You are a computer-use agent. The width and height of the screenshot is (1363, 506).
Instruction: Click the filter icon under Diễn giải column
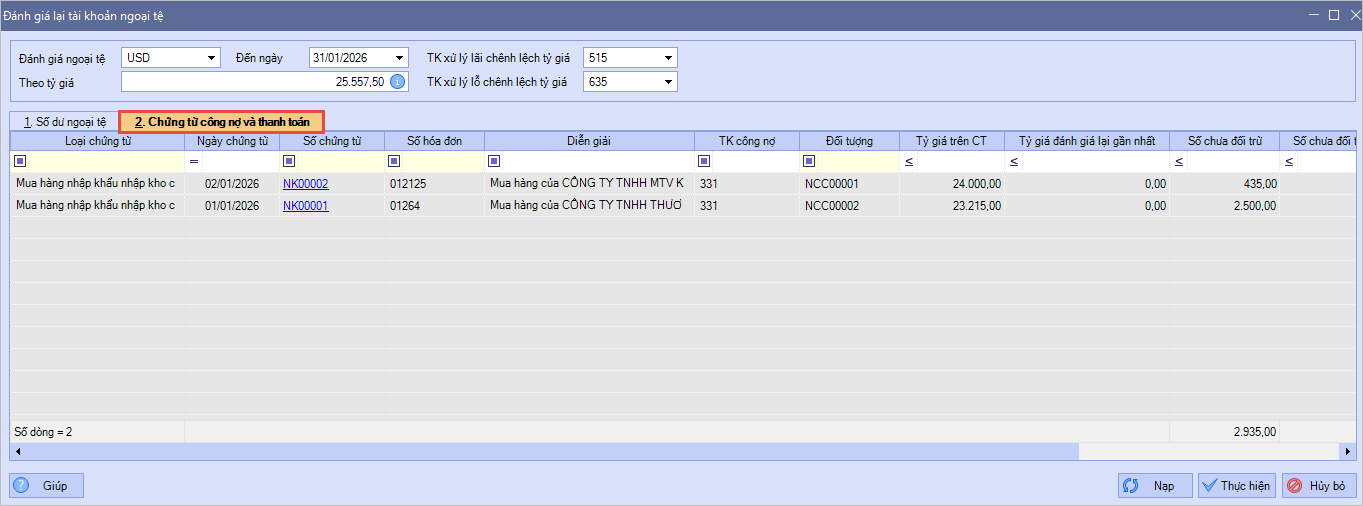coord(494,161)
